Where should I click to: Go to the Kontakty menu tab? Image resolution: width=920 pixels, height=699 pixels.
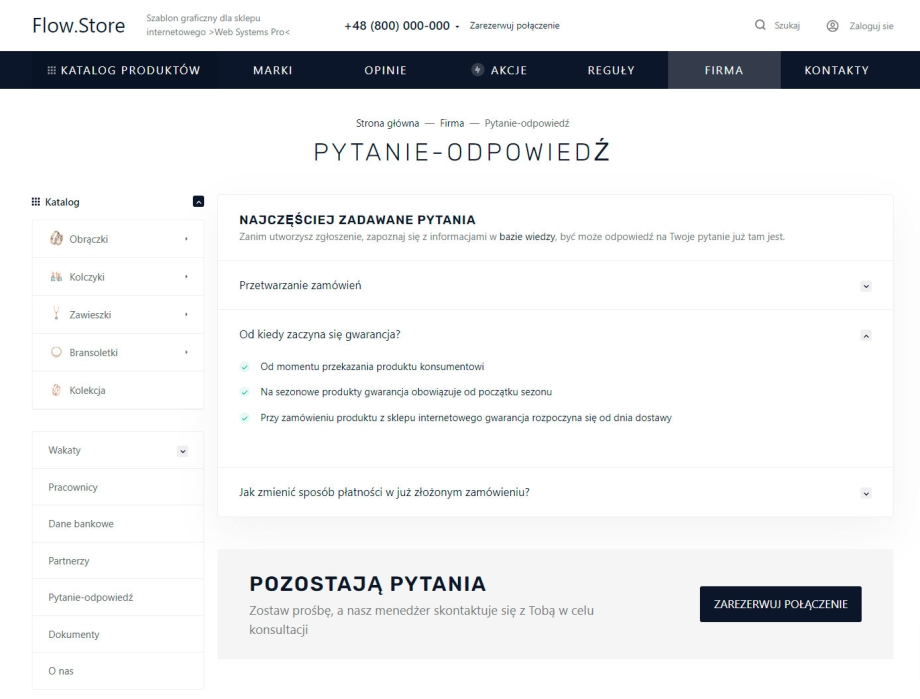click(836, 70)
